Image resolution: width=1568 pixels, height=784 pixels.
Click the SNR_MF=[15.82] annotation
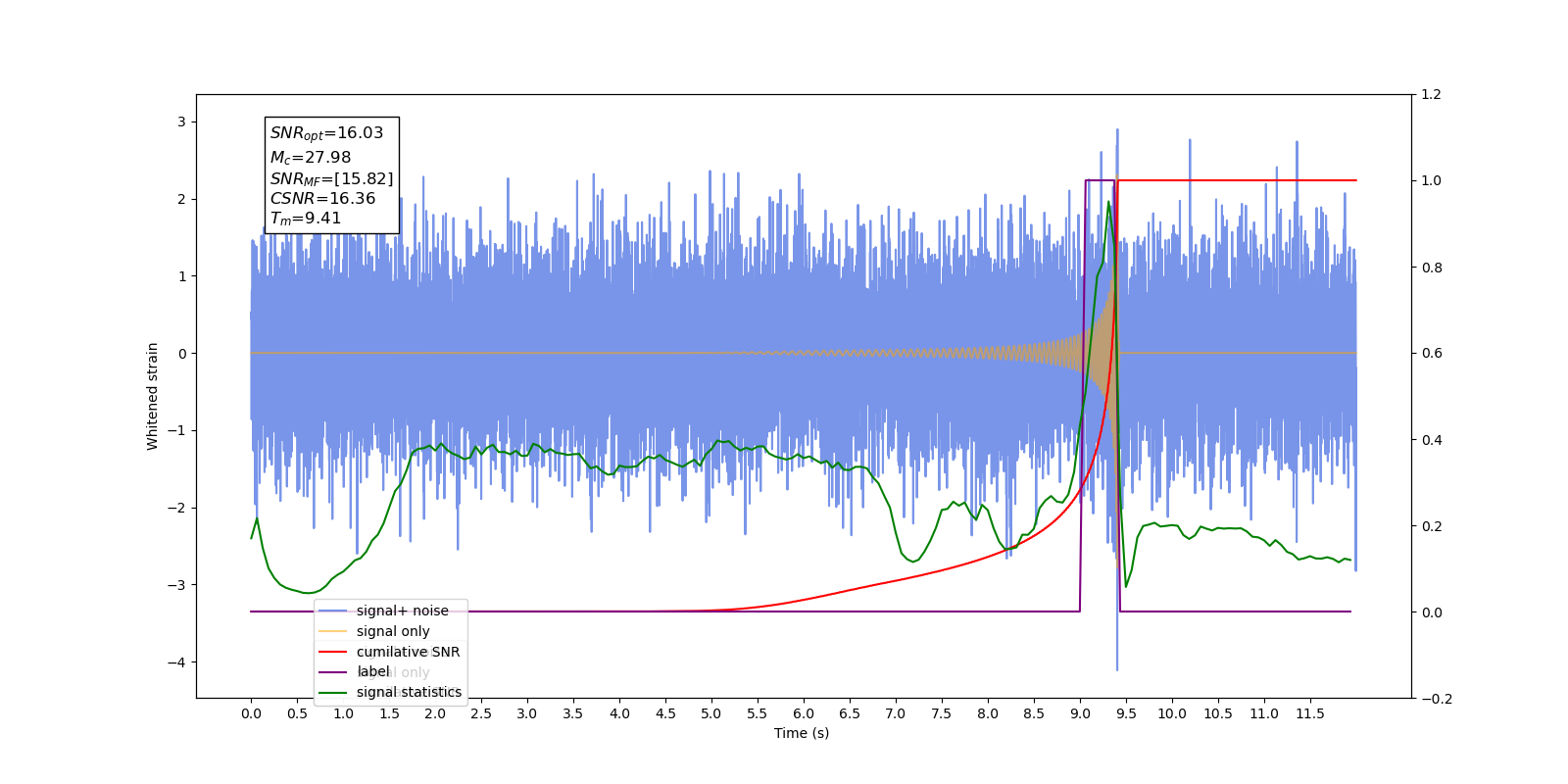(x=331, y=178)
